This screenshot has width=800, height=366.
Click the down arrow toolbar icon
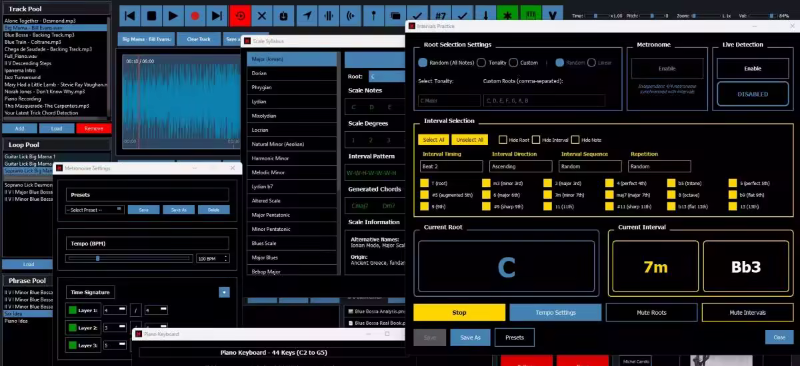[x=485, y=14]
